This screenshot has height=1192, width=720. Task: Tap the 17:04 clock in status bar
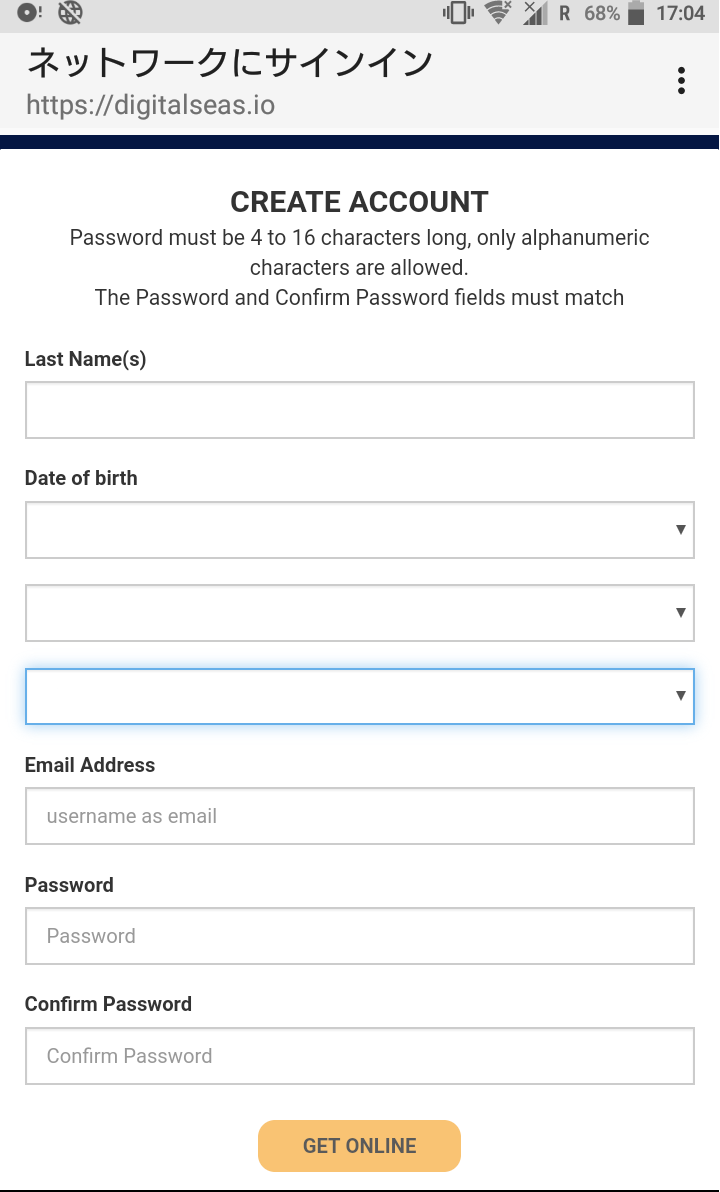point(680,14)
